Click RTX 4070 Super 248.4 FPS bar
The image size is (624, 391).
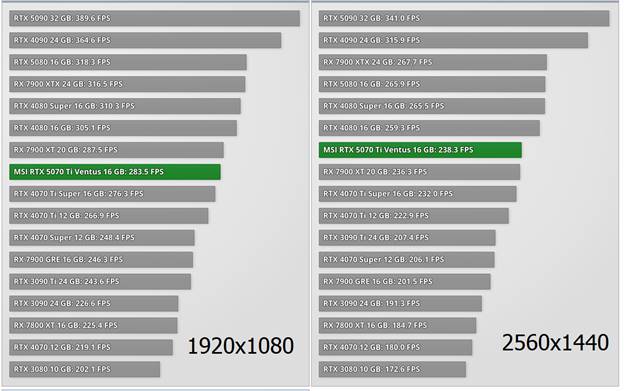(102, 237)
